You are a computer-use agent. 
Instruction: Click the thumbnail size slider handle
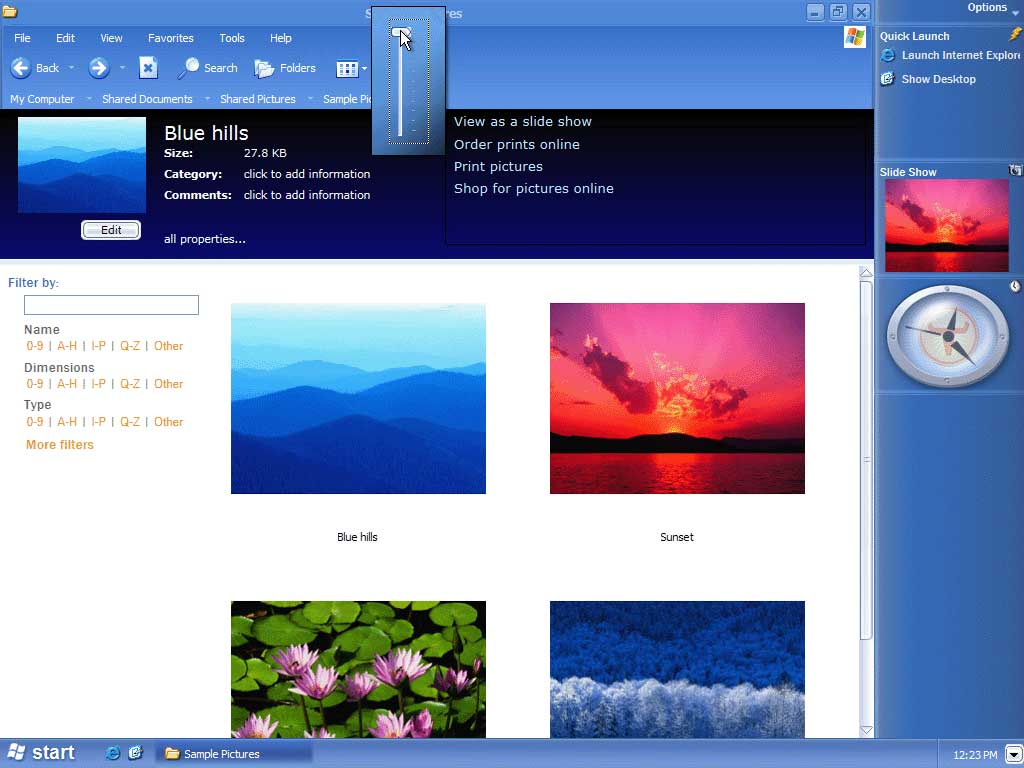tap(400, 33)
